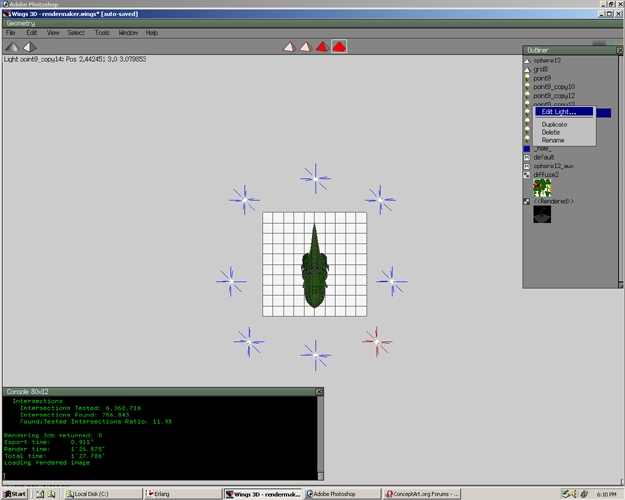
Task: Click point9_copy10 light bulb icon
Action: tap(527, 87)
